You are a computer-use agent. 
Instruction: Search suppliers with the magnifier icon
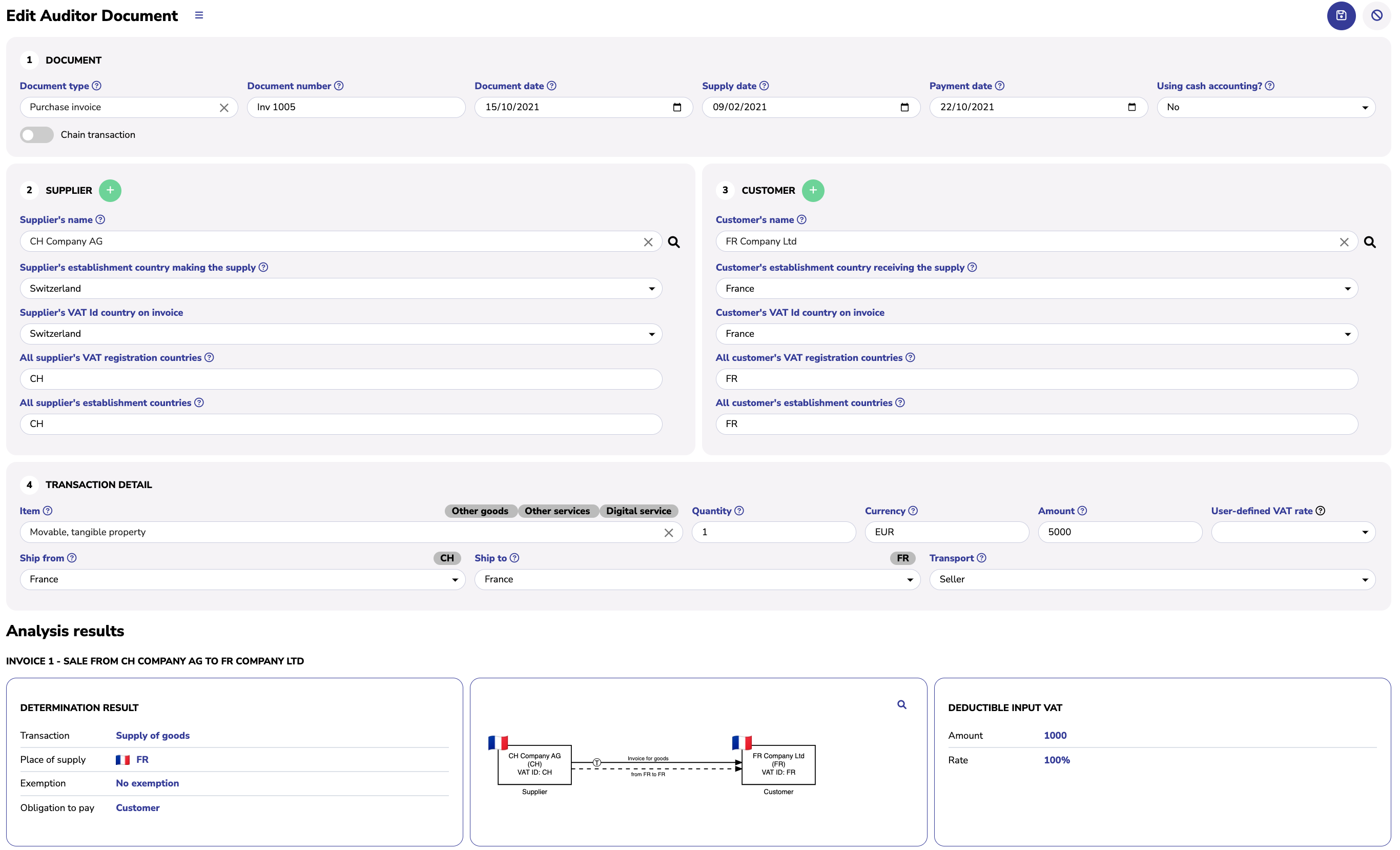click(673, 242)
